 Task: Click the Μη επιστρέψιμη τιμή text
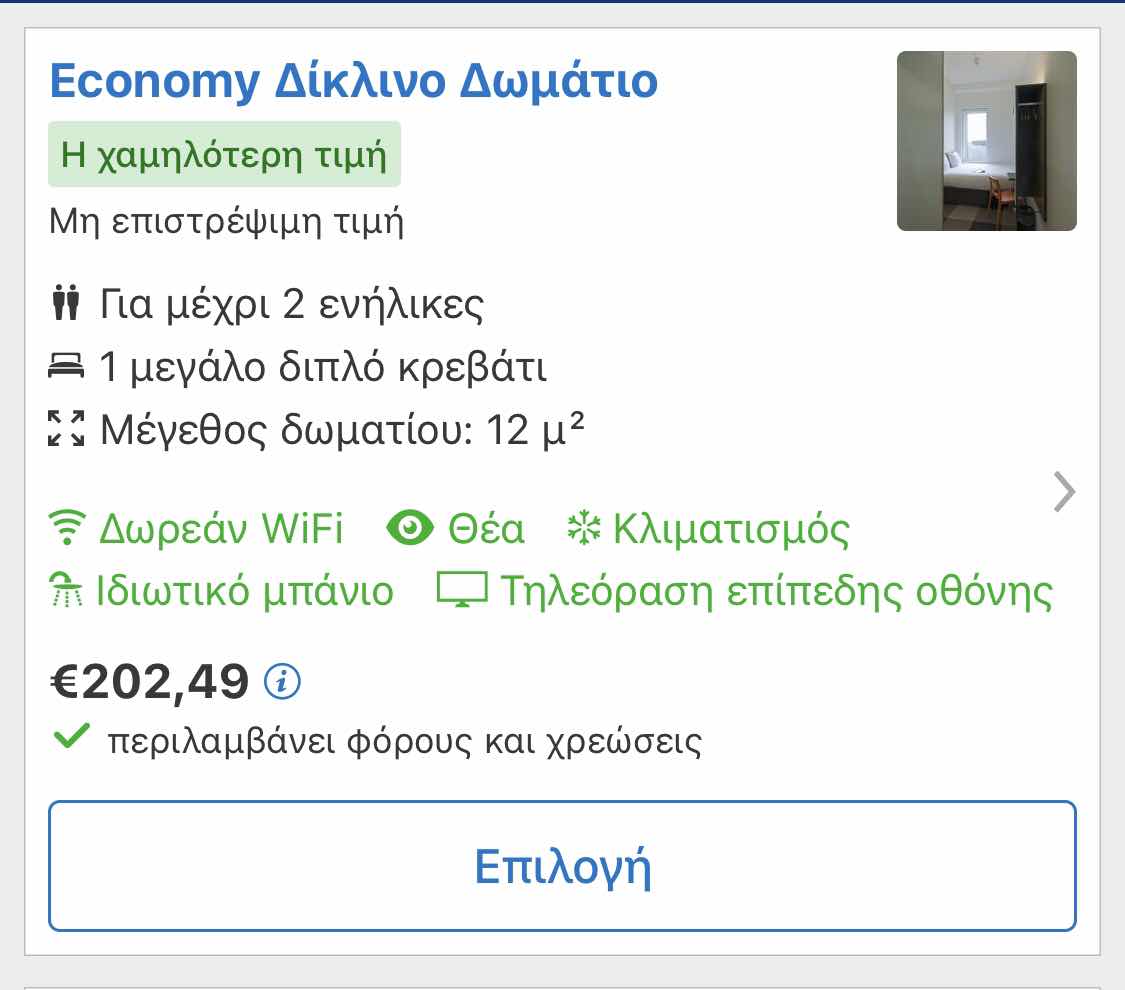227,222
